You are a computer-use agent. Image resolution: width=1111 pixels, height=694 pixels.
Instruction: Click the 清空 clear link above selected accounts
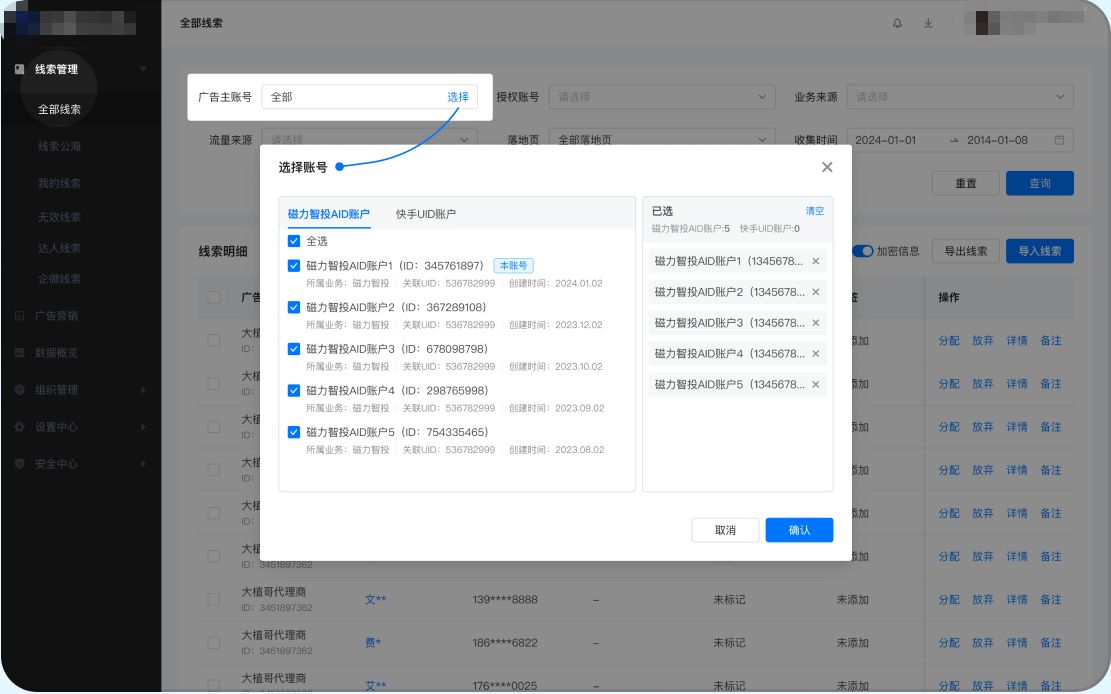pyautogui.click(x=814, y=211)
